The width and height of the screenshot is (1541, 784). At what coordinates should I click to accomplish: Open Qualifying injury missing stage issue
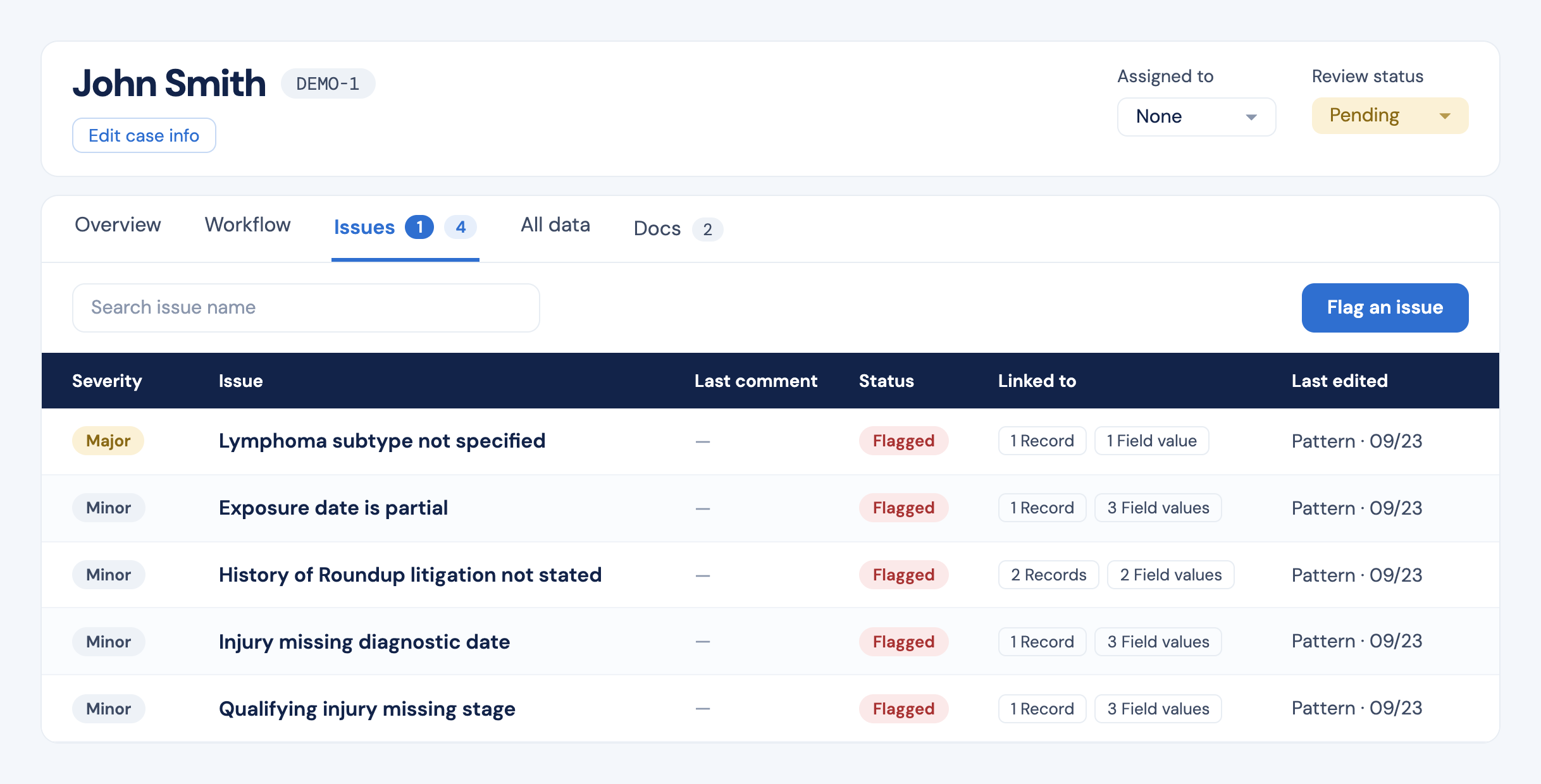click(367, 709)
